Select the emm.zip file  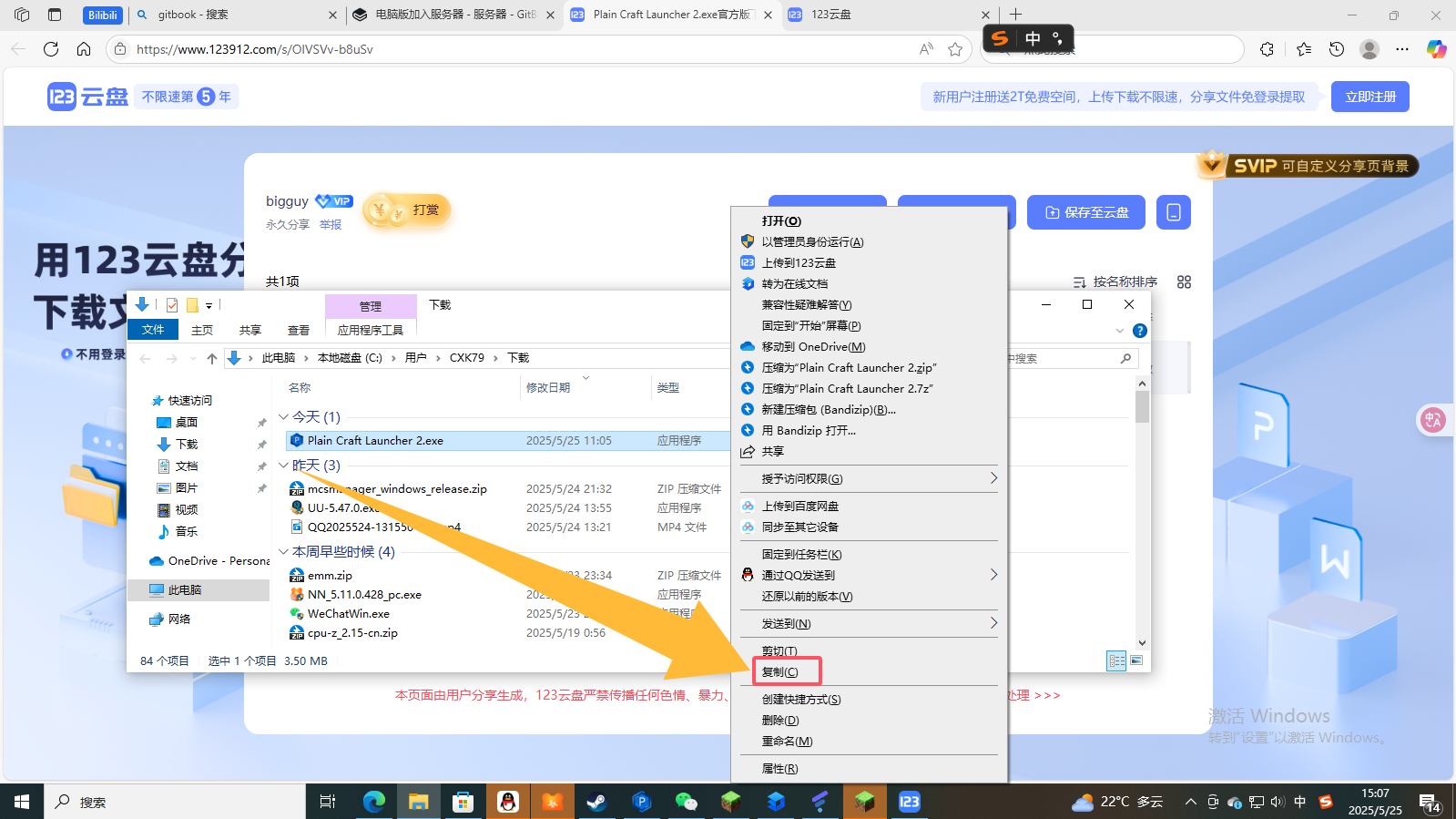tap(330, 576)
